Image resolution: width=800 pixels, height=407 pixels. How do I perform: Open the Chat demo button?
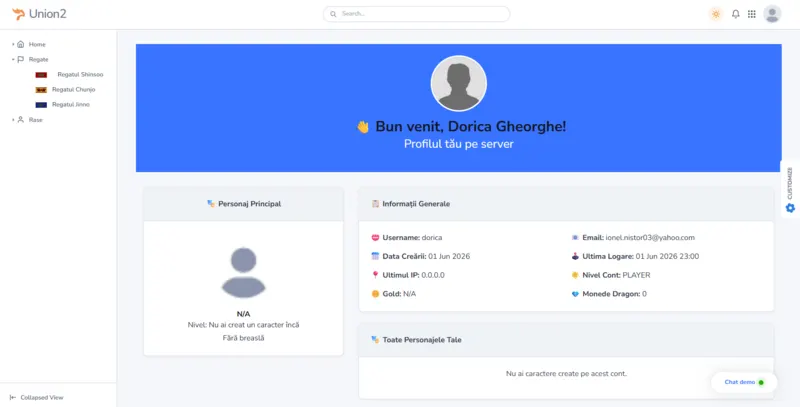[744, 382]
